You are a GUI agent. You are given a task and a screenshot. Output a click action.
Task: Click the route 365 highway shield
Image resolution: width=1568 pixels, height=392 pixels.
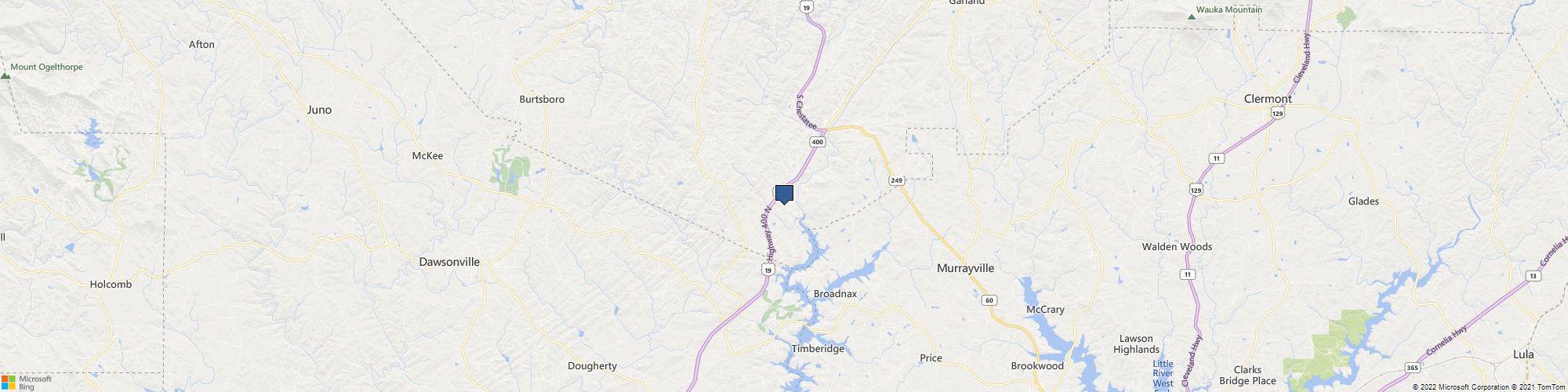(1412, 367)
